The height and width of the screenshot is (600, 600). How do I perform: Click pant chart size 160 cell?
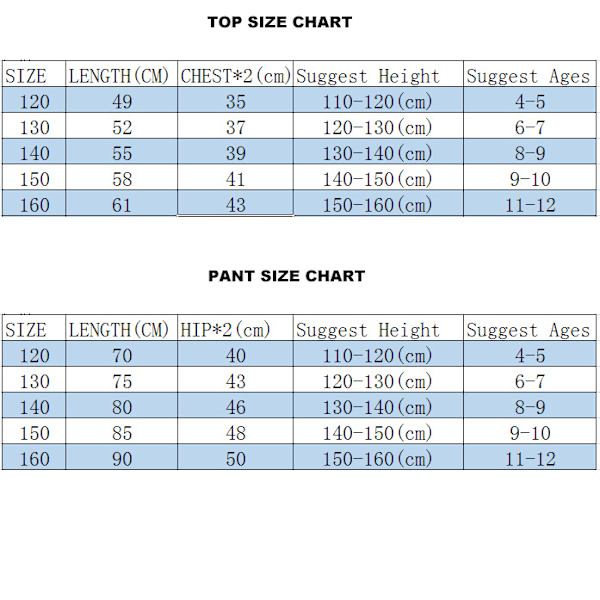[x=34, y=457]
